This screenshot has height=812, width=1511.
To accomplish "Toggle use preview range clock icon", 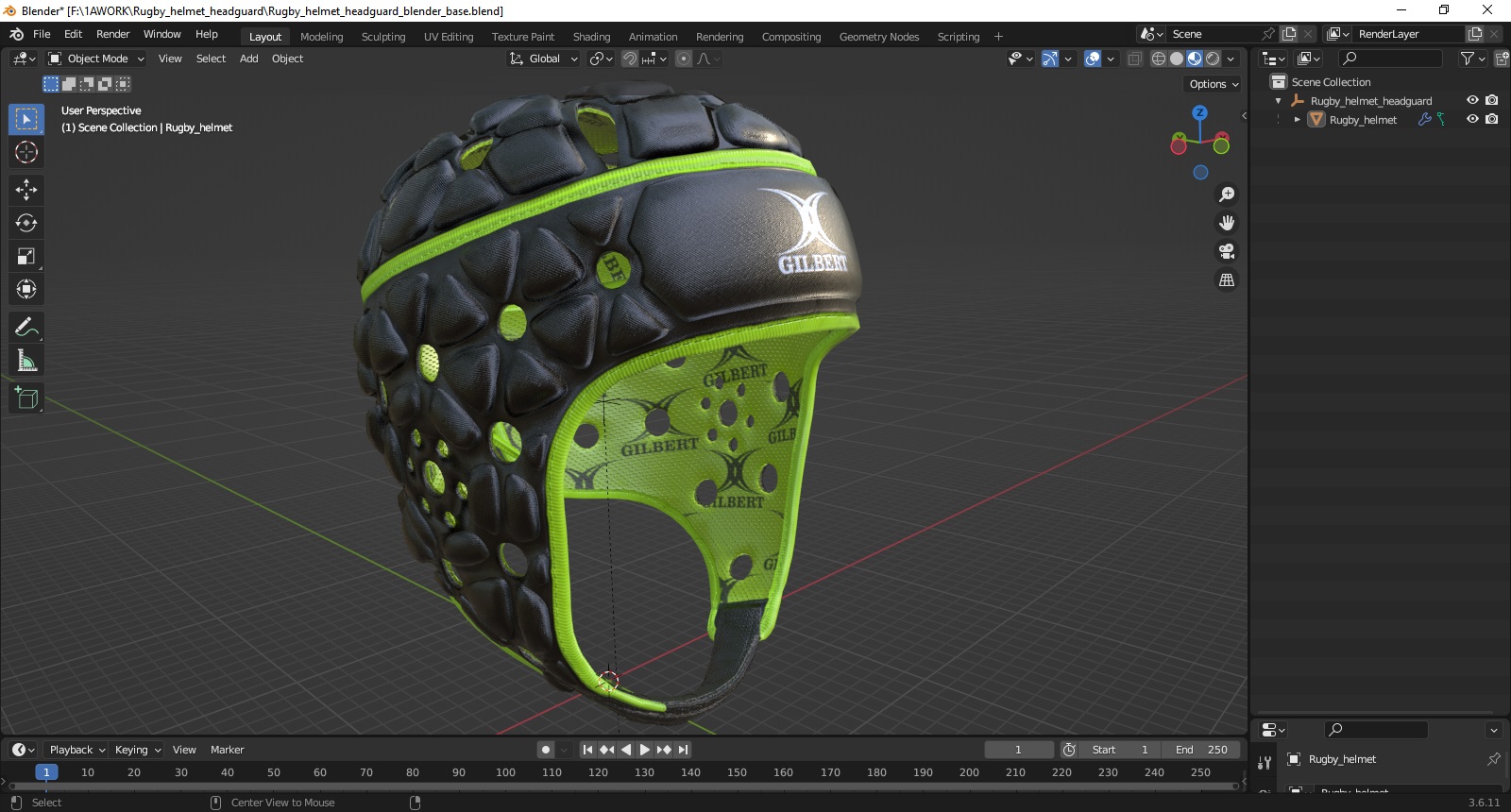I will pos(1069,750).
